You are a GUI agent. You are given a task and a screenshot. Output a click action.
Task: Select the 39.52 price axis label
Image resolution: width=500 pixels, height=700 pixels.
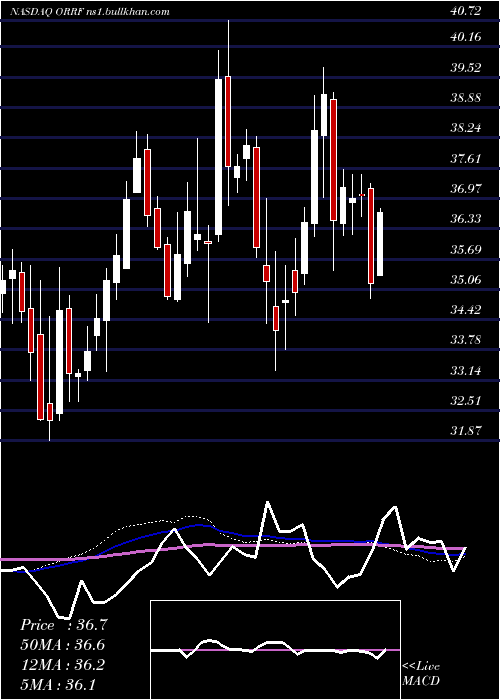pyautogui.click(x=466, y=67)
